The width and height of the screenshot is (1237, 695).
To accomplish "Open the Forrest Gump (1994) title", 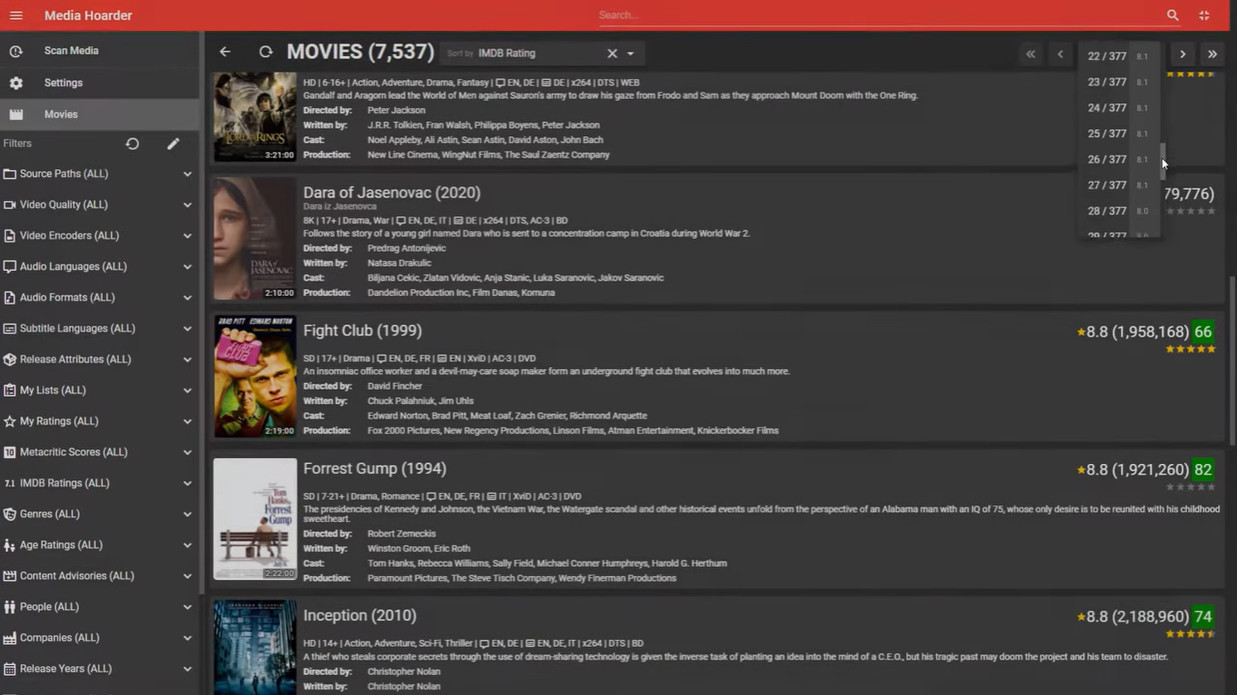I will (x=374, y=469).
